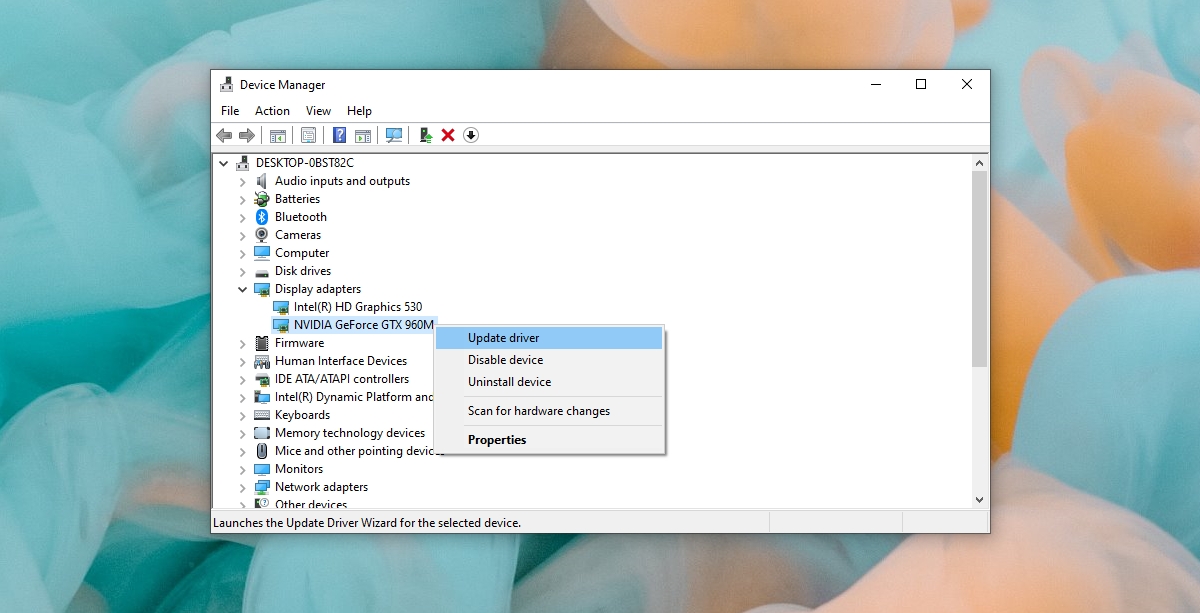This screenshot has width=1200, height=613.
Task: Open the Action menu
Action: point(272,111)
